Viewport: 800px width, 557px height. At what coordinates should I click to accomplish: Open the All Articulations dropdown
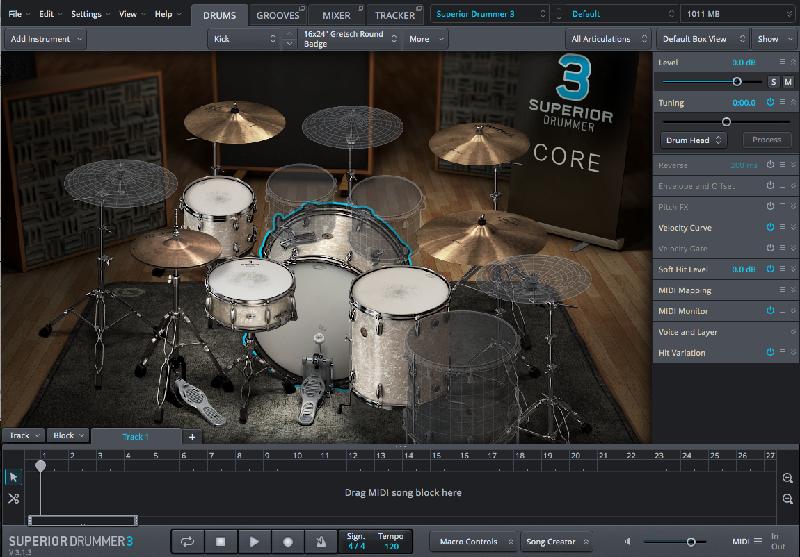608,39
